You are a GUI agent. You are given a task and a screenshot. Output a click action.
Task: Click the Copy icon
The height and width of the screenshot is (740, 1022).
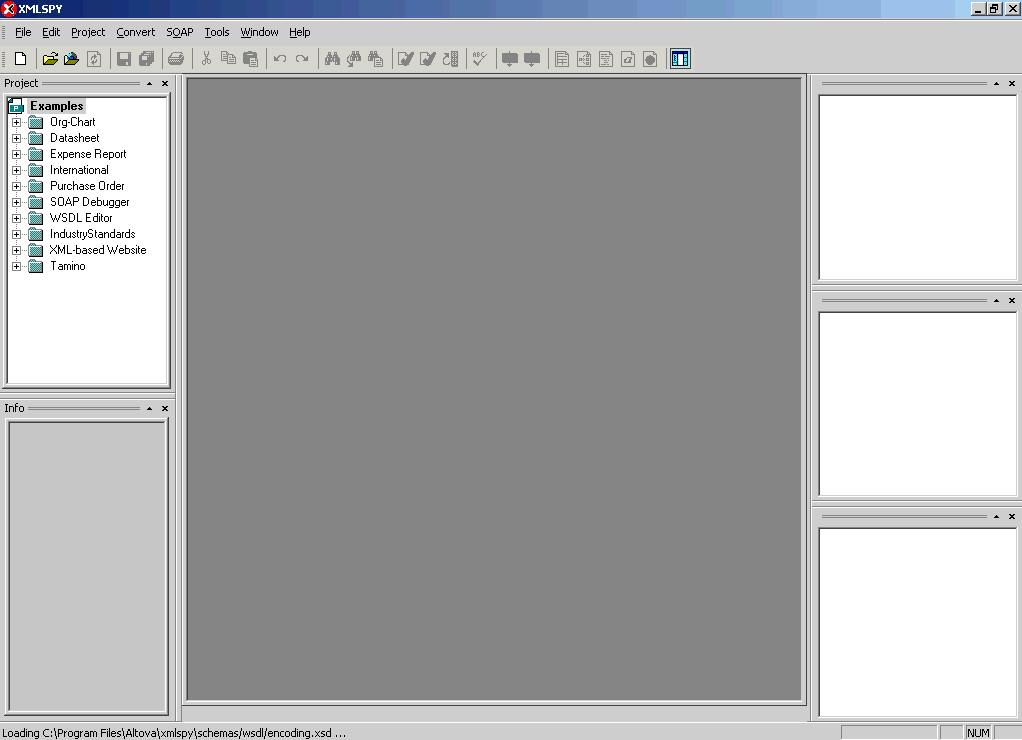[x=228, y=59]
